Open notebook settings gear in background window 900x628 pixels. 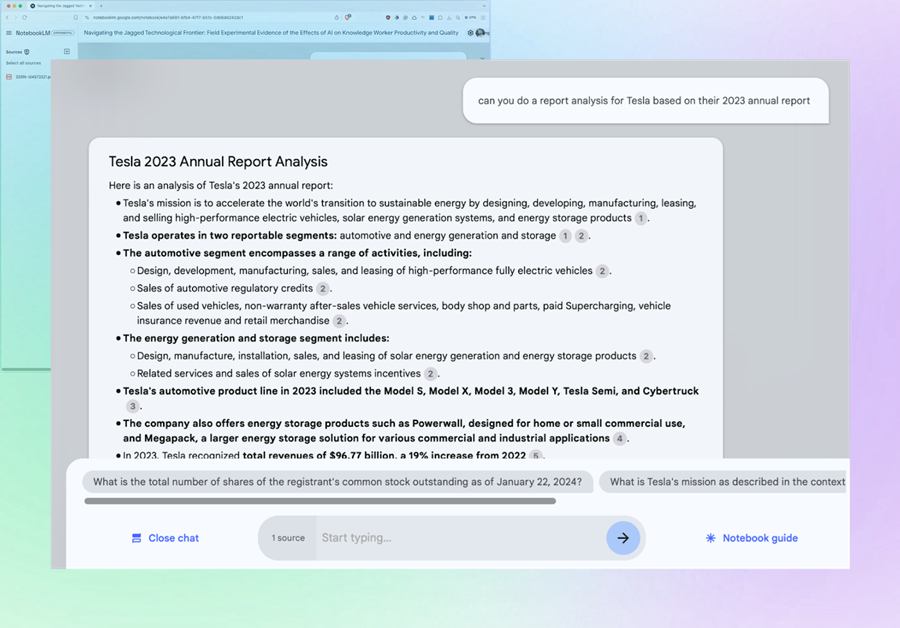[470, 33]
